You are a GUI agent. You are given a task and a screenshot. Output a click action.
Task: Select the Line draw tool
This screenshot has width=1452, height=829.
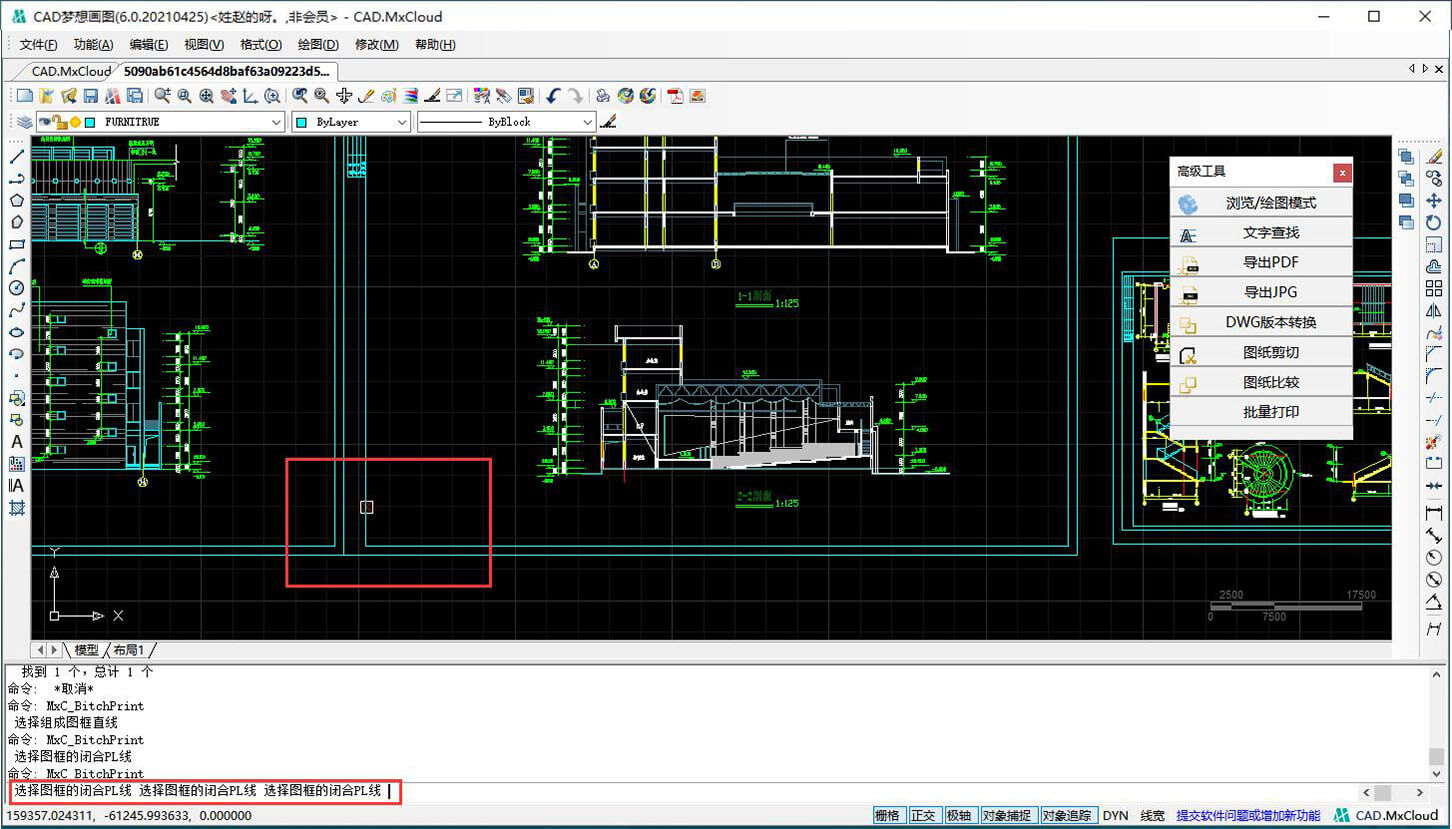(x=16, y=156)
